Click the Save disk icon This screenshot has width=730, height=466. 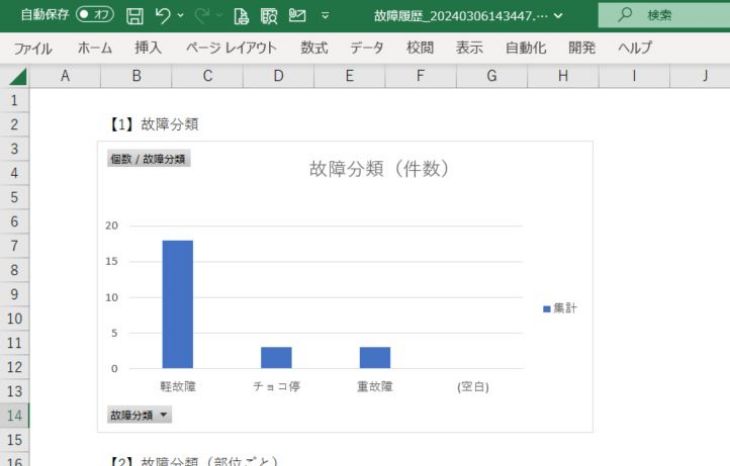coord(135,16)
